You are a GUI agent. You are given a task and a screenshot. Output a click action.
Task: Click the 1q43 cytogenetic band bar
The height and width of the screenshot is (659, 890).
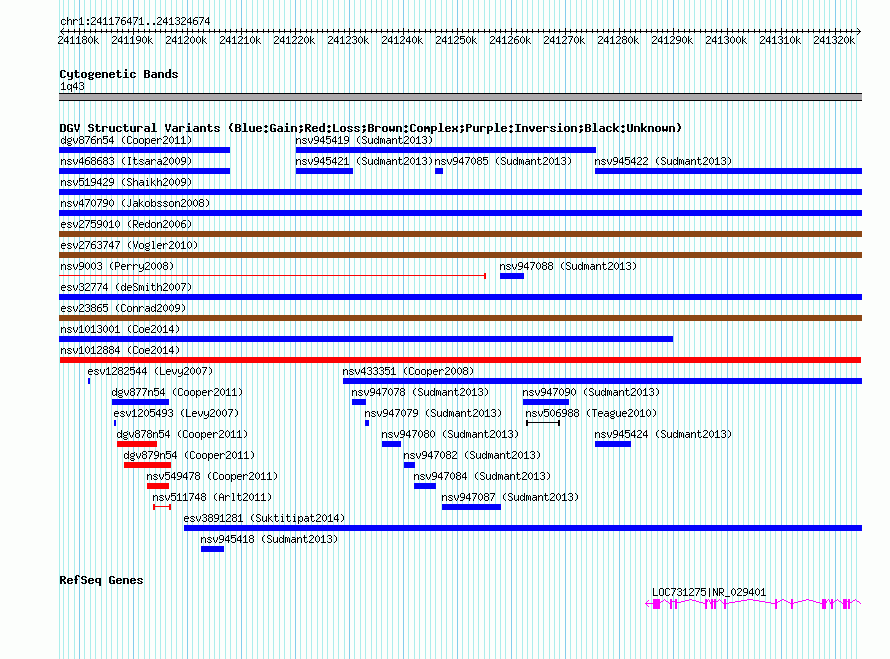pos(460,97)
